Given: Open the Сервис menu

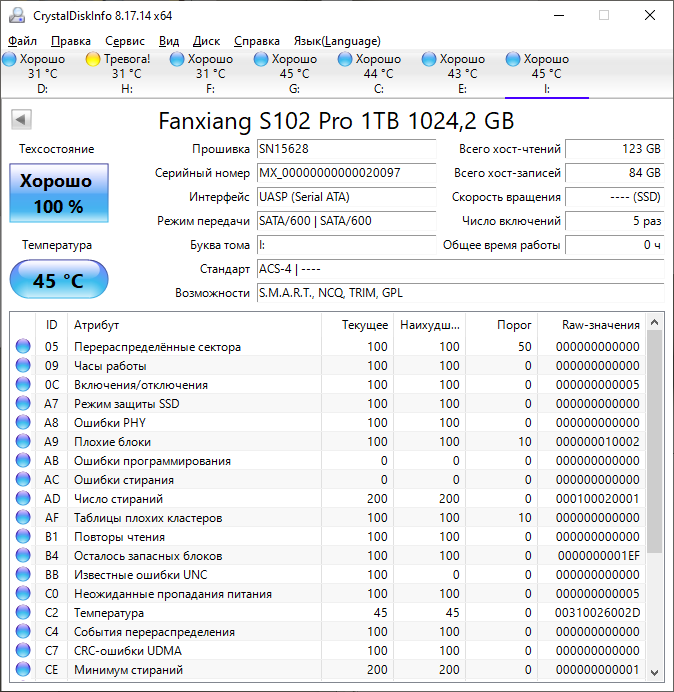Looking at the screenshot, I should 125,41.
